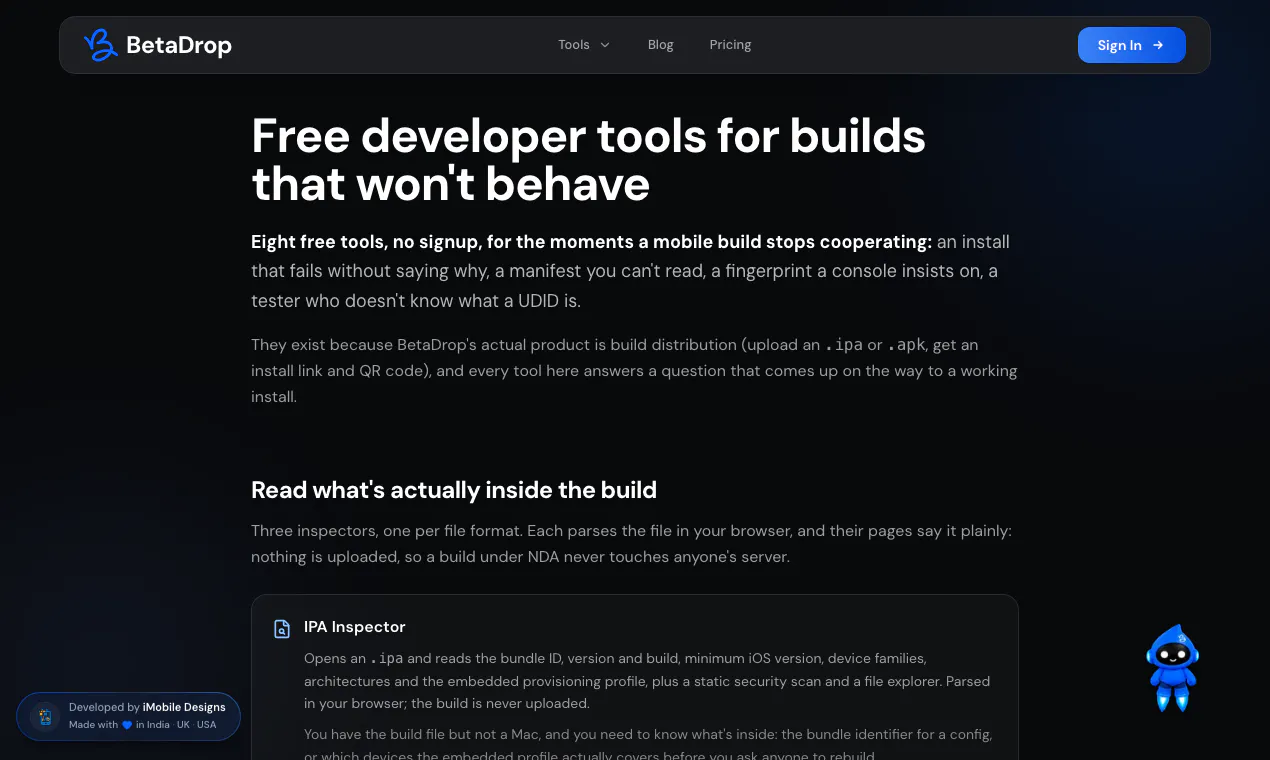This screenshot has height=760, width=1270.
Task: Open the IPA Inspector tool card
Action: pos(635,678)
